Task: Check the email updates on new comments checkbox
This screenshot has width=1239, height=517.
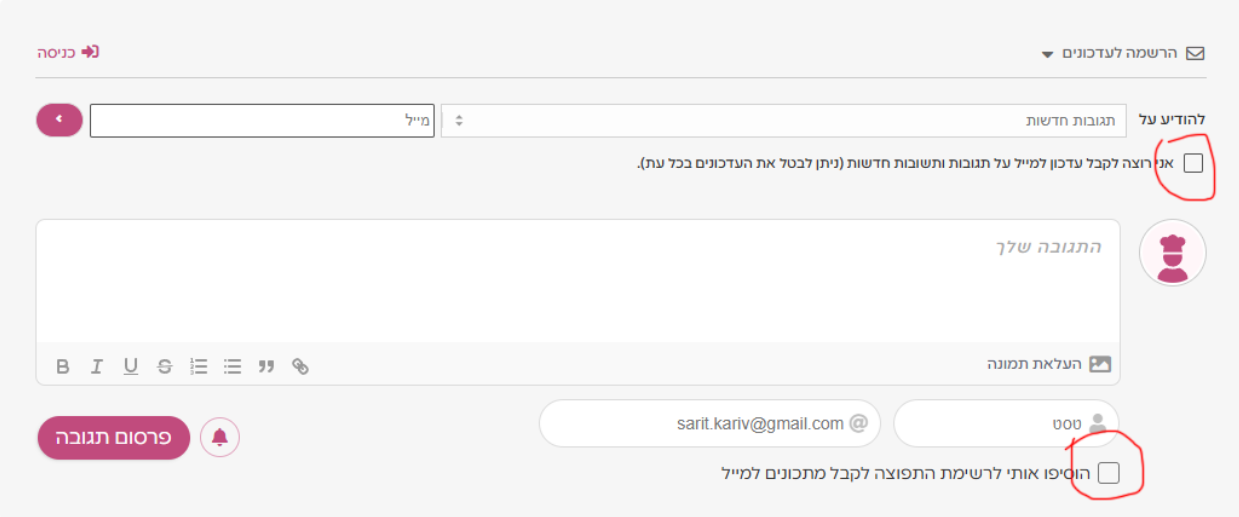Action: 1193,163
